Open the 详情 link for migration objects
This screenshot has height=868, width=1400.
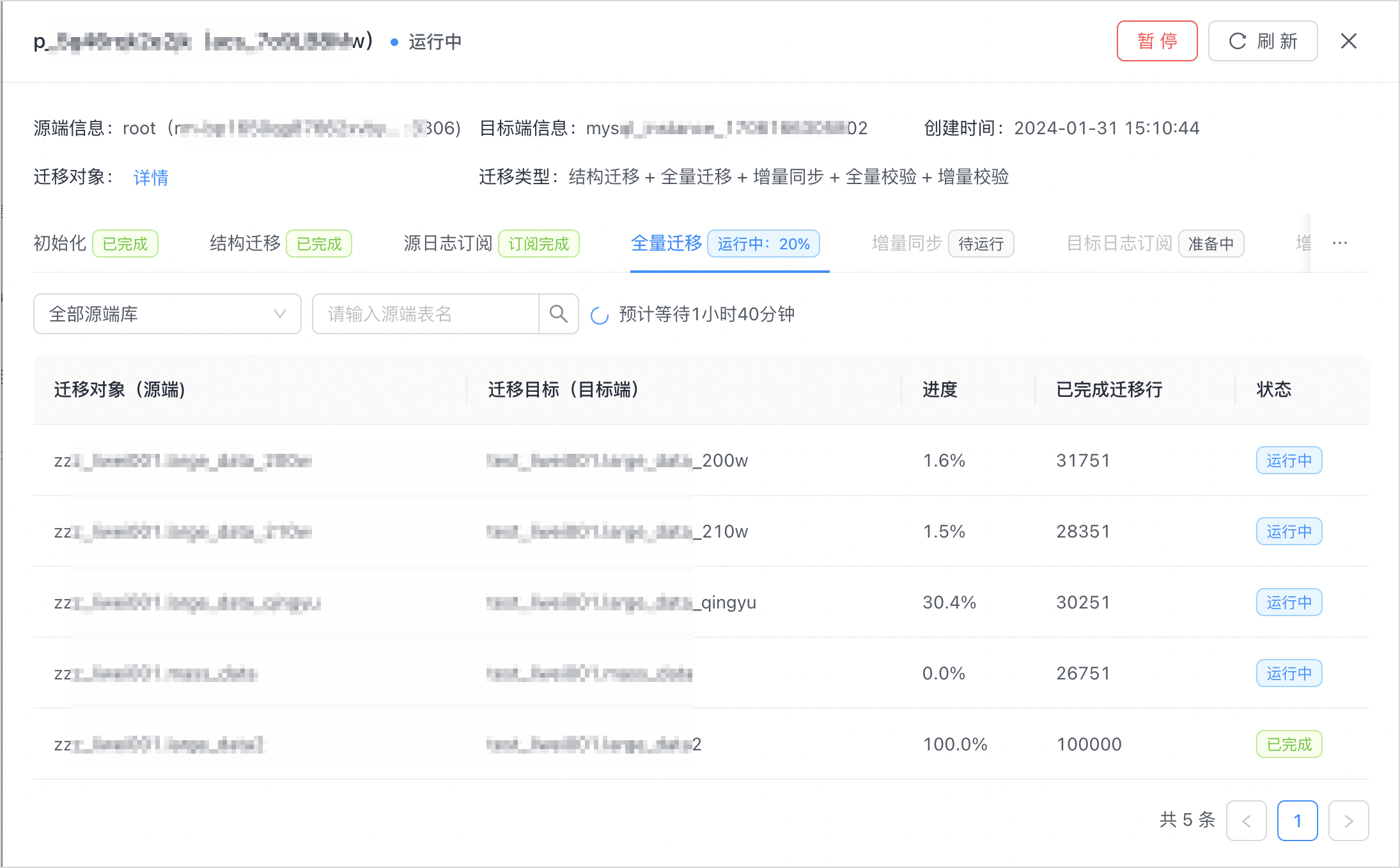(x=151, y=177)
